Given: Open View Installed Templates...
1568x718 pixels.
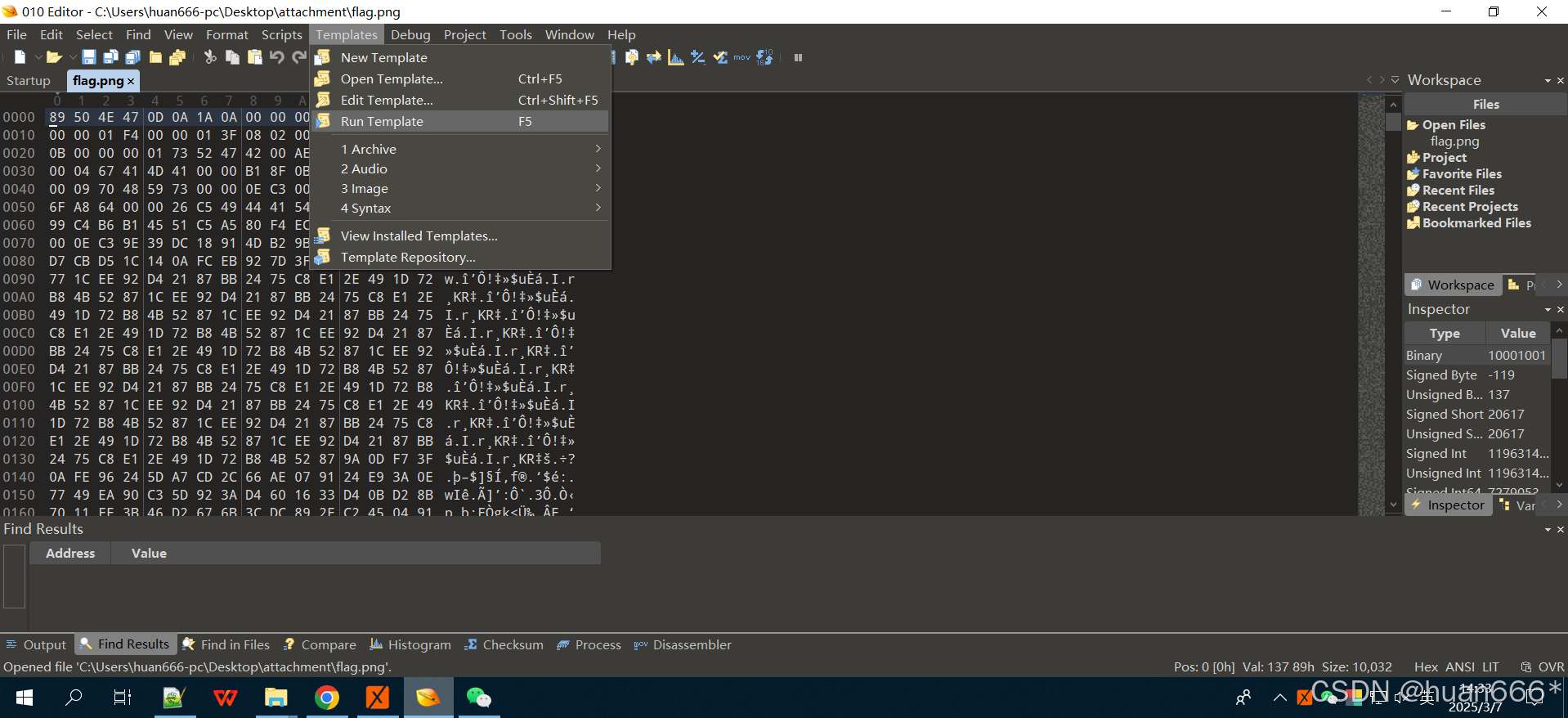Looking at the screenshot, I should coord(460,236).
